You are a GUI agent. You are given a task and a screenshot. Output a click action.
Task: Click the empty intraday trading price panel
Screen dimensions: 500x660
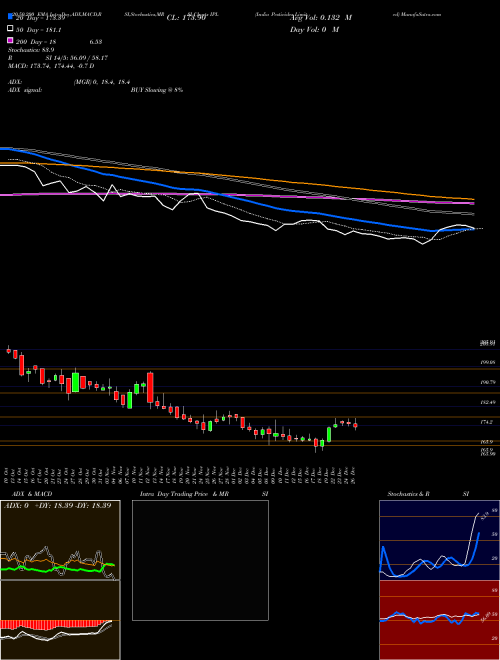200,560
